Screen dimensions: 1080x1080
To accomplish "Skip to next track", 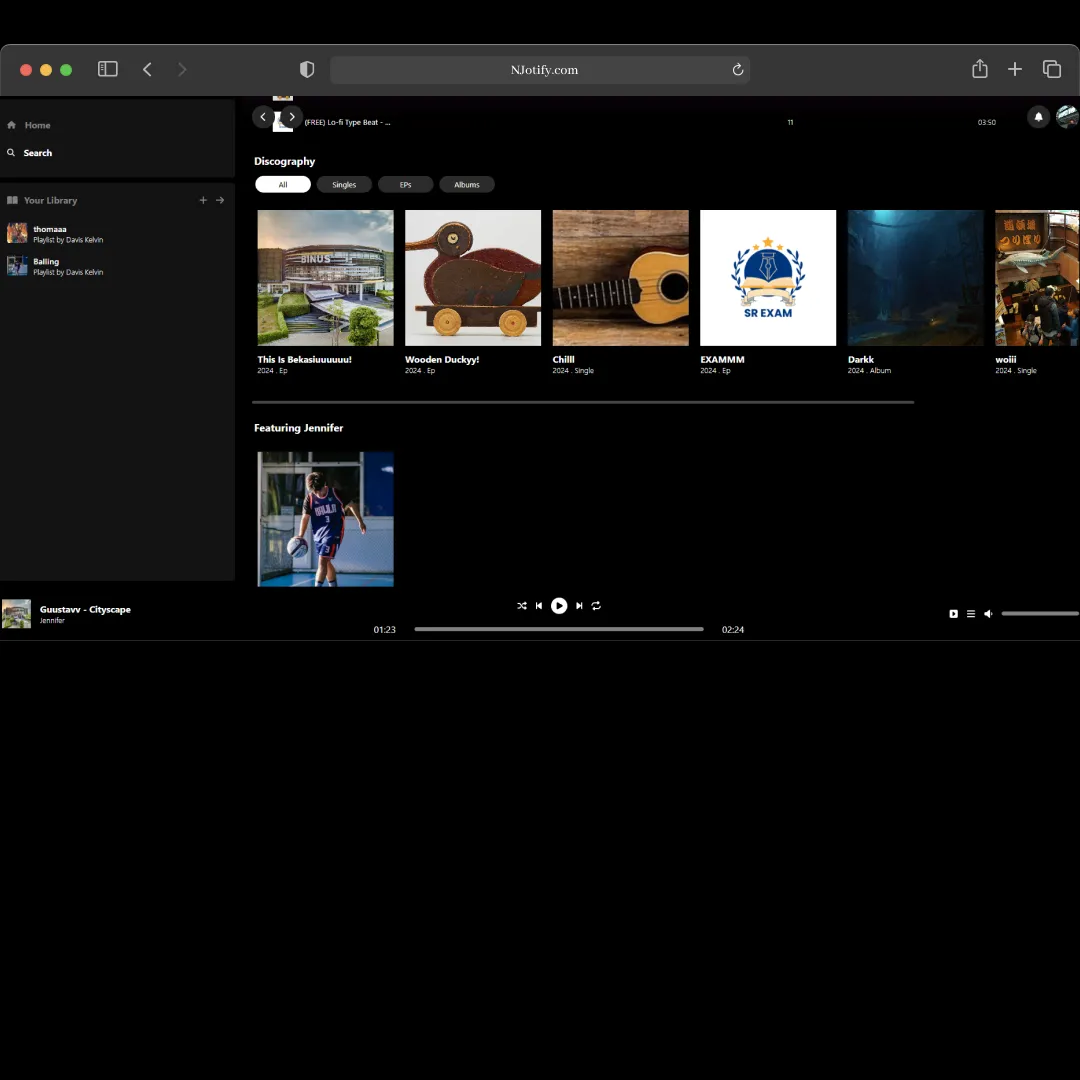I will 579,606.
